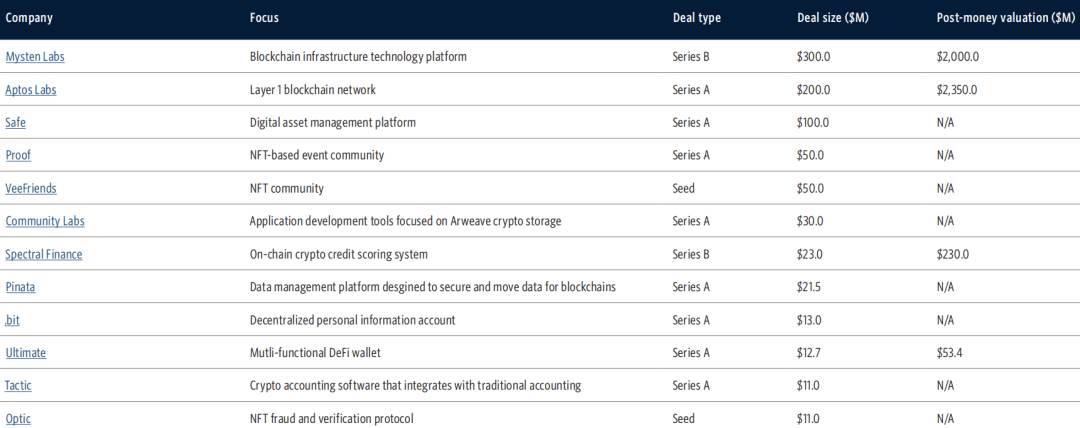The image size is (1080, 428).
Task: Click the 'Layer 1 blockchain network' cell
Action: (x=313, y=90)
